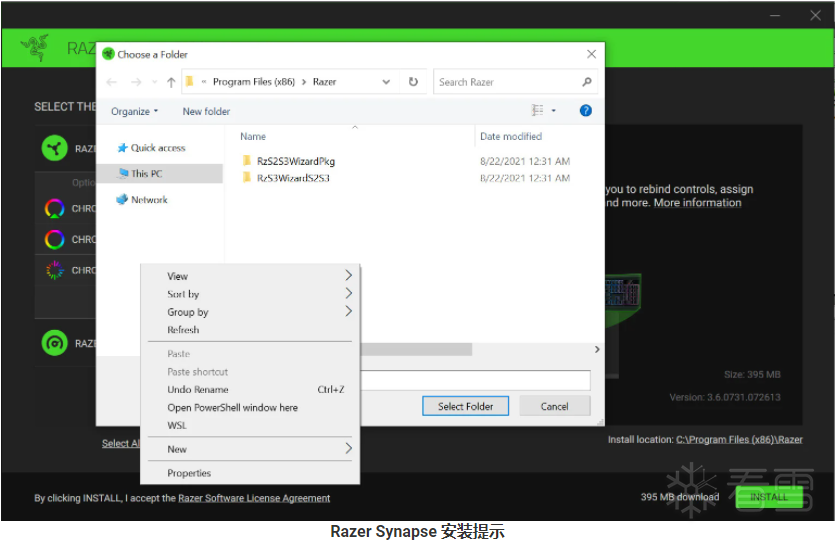
Task: Click the Select All link in installer
Action: (x=120, y=443)
